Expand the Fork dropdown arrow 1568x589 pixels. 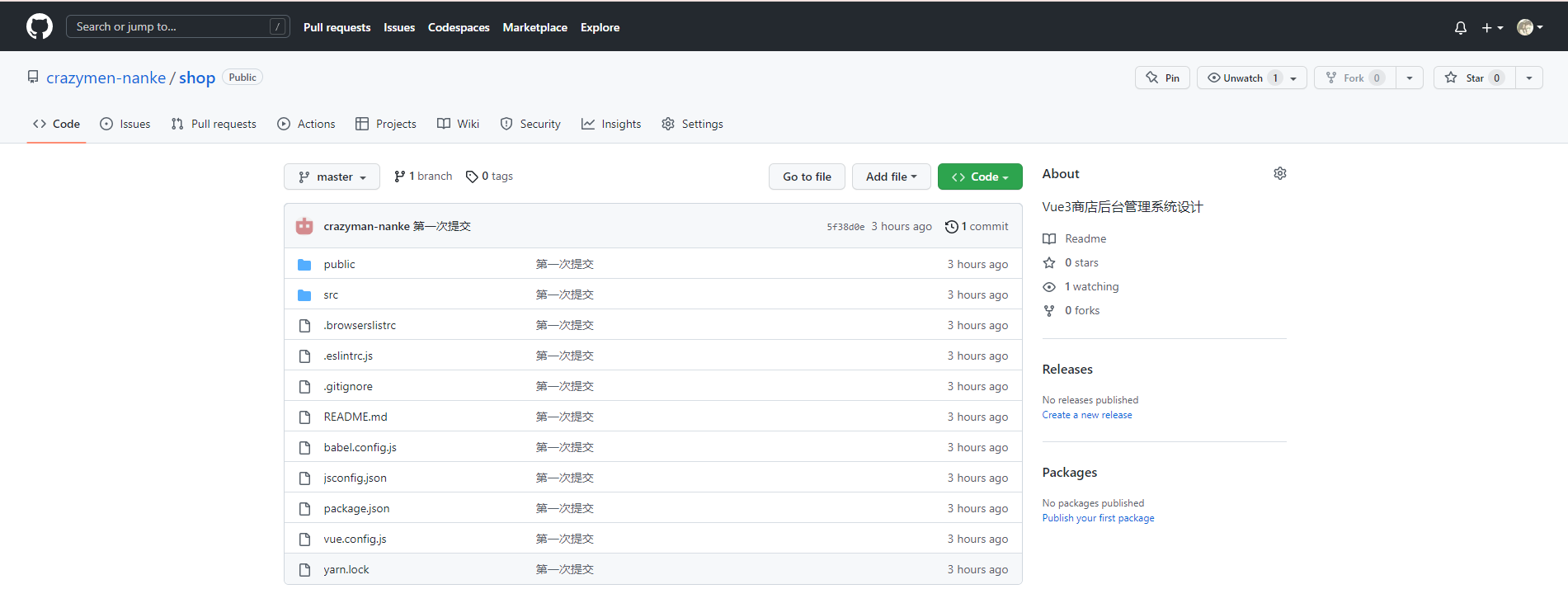click(x=1410, y=78)
